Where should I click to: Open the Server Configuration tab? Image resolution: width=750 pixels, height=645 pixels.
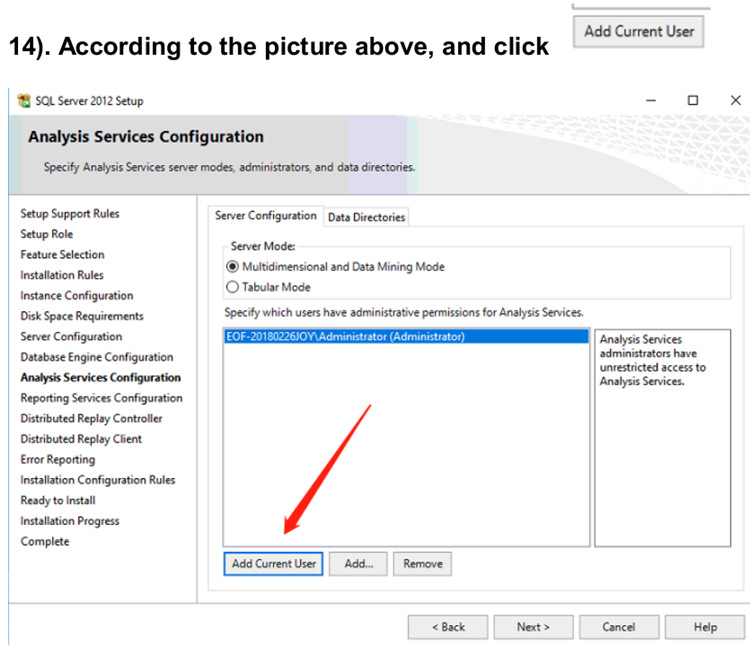[x=266, y=216]
